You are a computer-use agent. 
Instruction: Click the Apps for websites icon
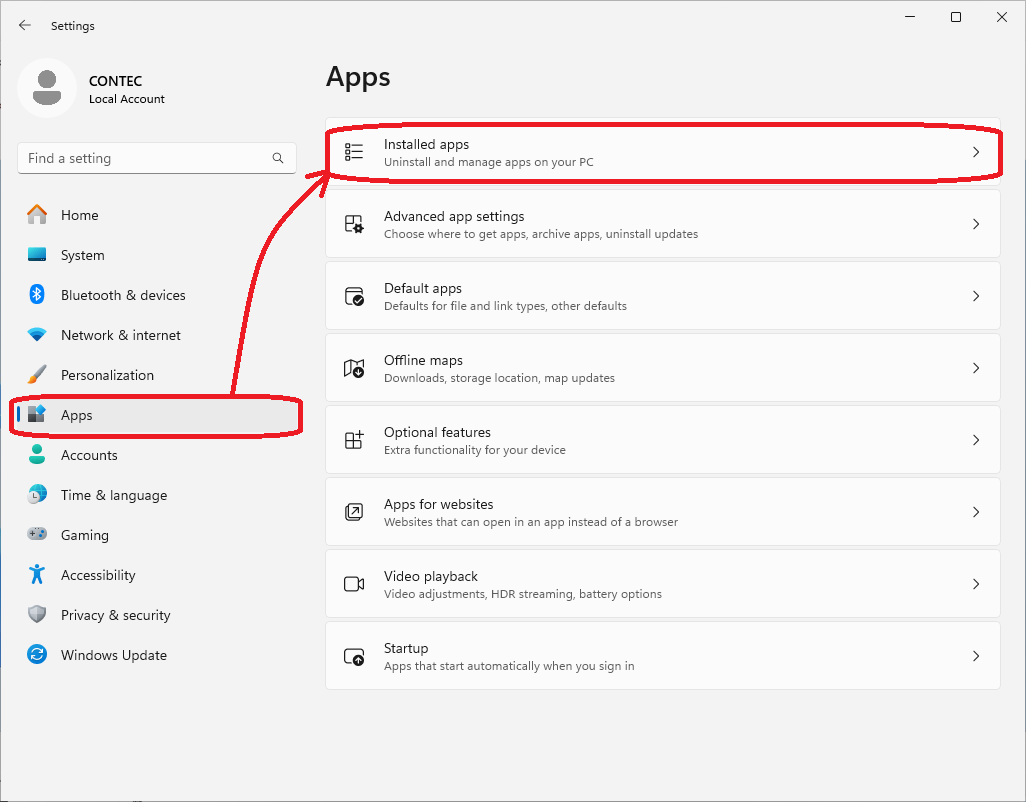354,512
